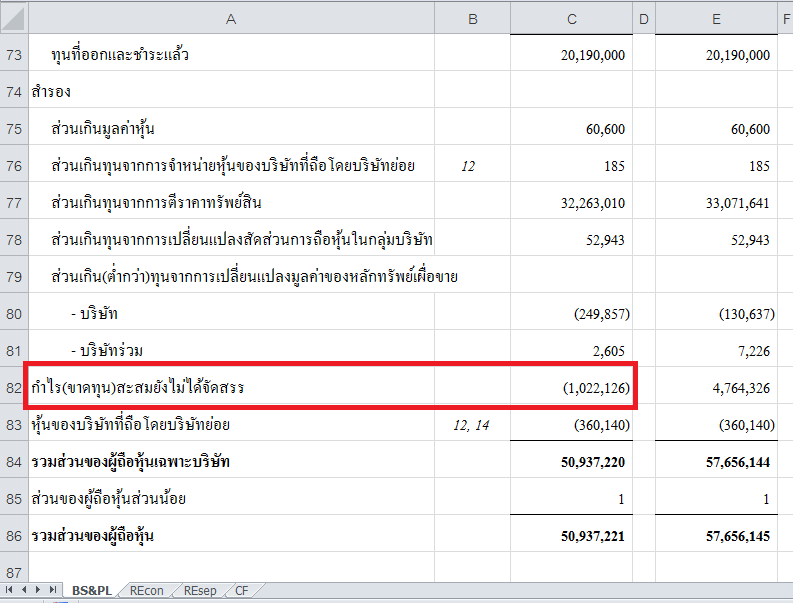The height and width of the screenshot is (603, 793).
Task: Click value 7,226
Action: click(x=754, y=351)
